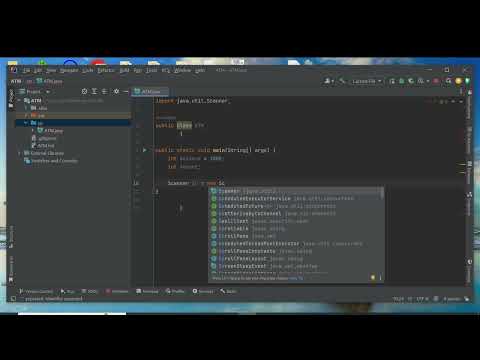Select Scanner in completion popup
This screenshot has height=360, width=480.
pyautogui.click(x=295, y=191)
